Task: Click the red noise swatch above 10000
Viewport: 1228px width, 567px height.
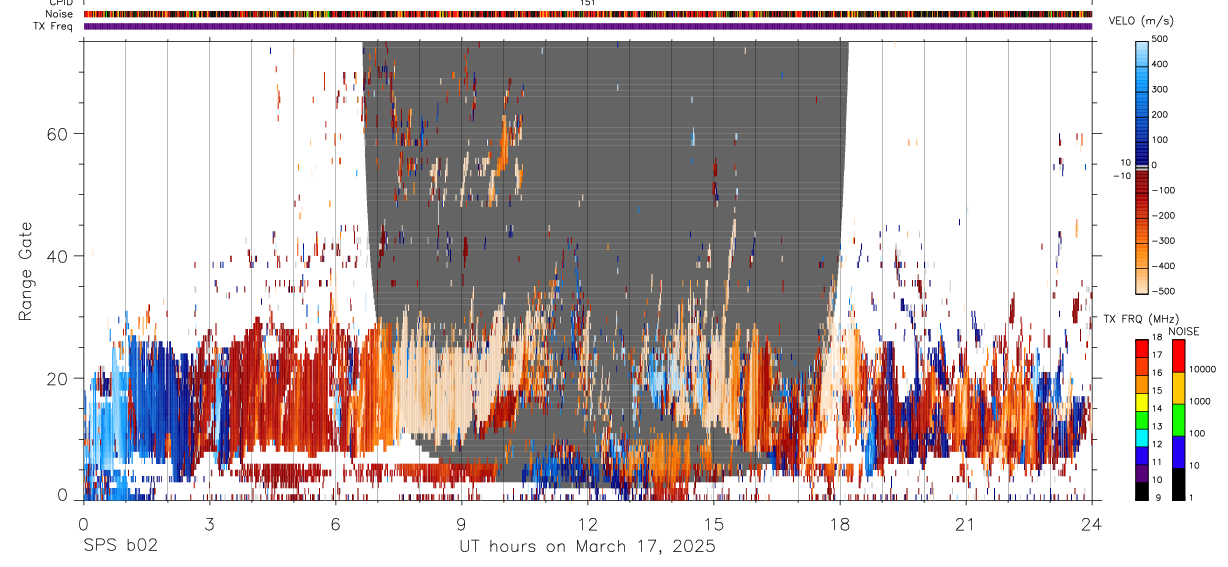Action: click(x=1178, y=356)
